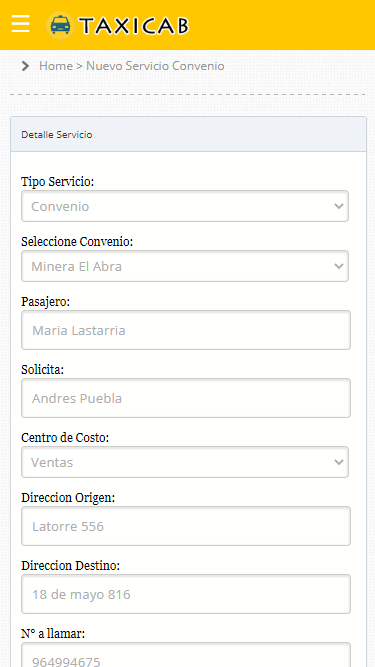The image size is (375, 667).
Task: Click the breadcrumb chevron arrow icon
Action: tap(26, 66)
